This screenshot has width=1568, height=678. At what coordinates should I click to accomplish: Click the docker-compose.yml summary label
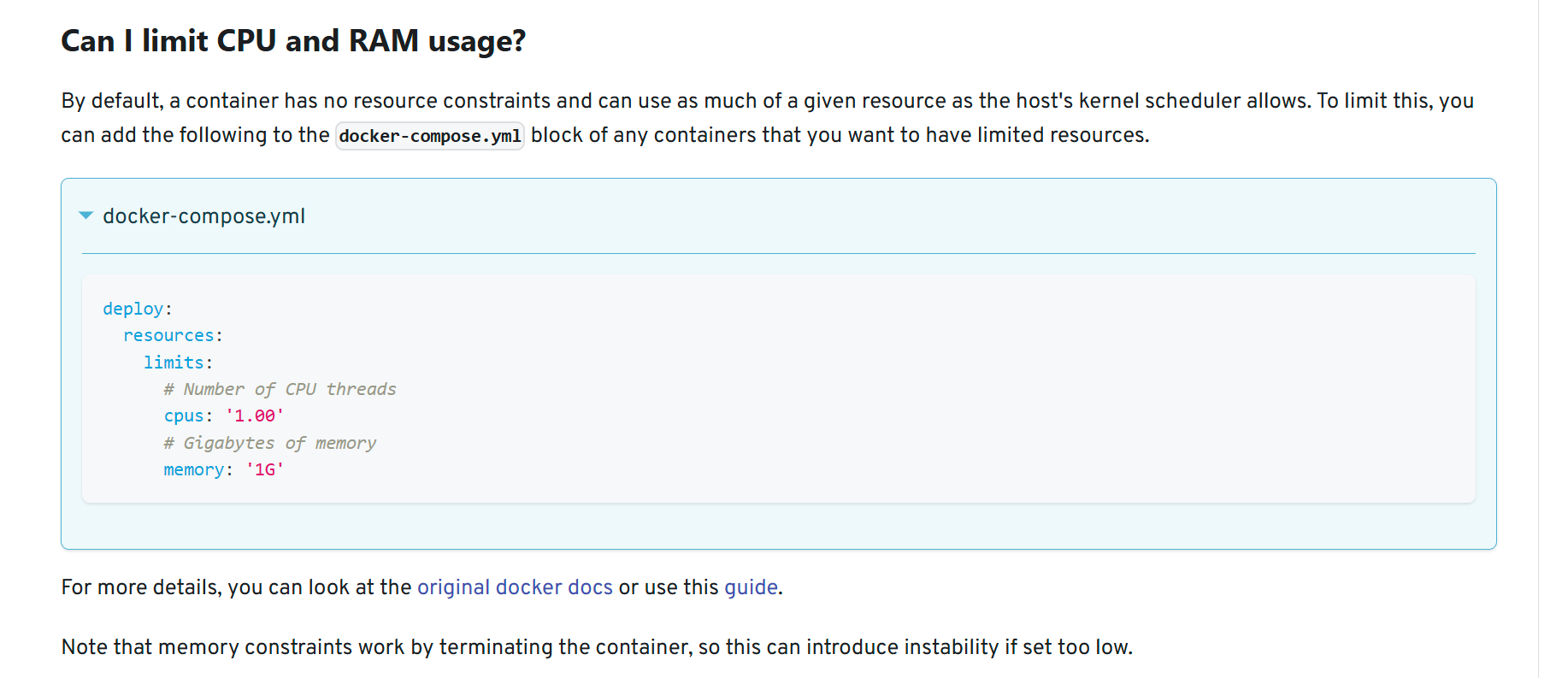[203, 216]
